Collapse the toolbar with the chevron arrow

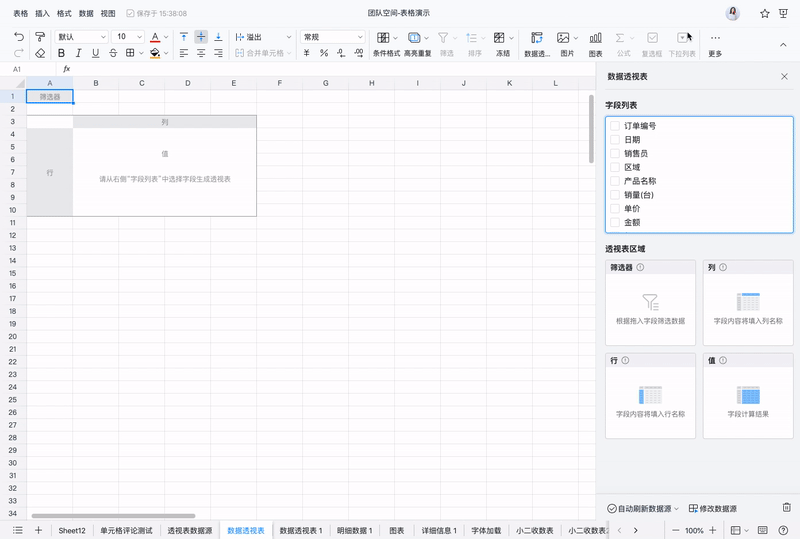click(783, 45)
